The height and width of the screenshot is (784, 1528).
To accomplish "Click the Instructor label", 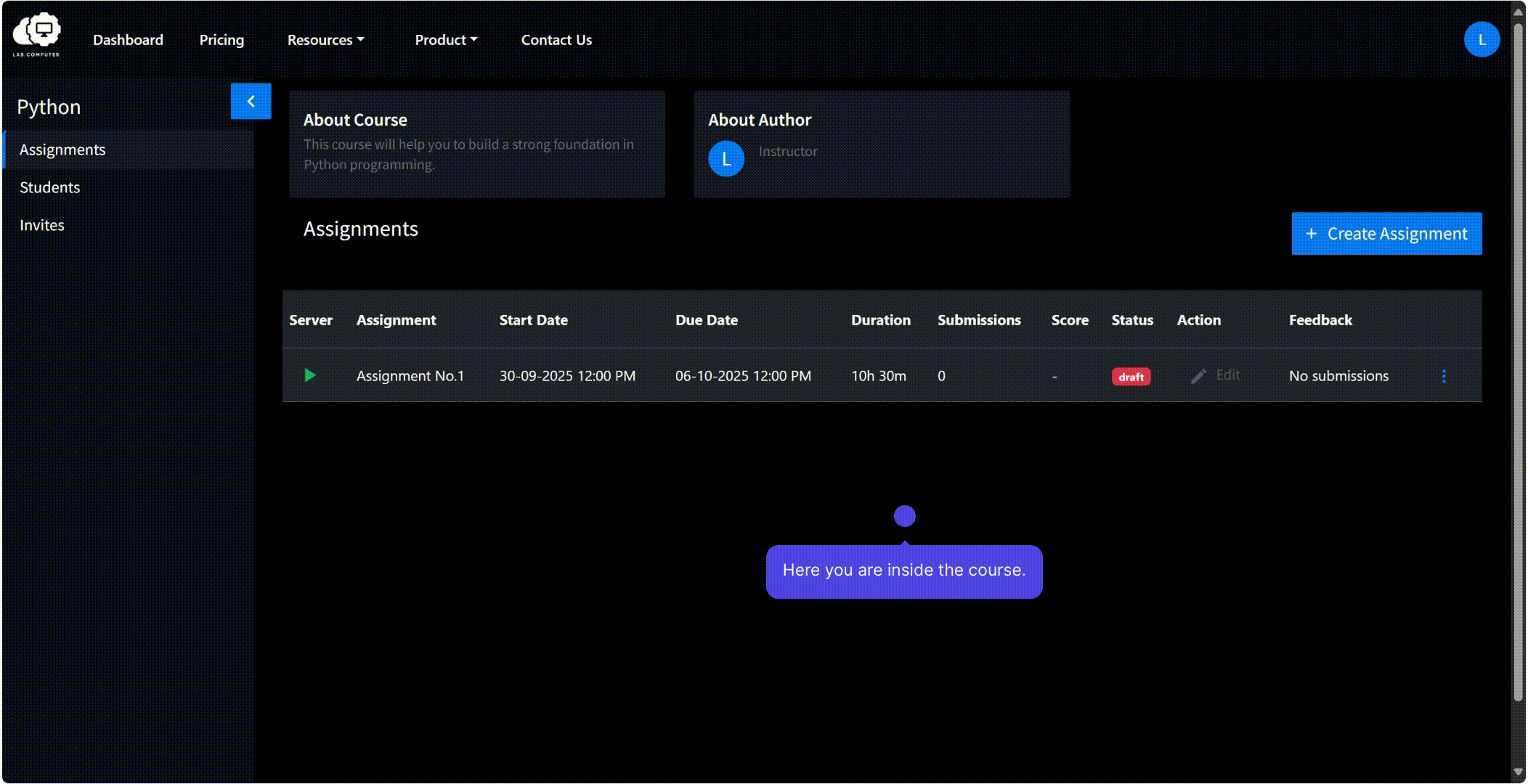I will click(x=788, y=151).
